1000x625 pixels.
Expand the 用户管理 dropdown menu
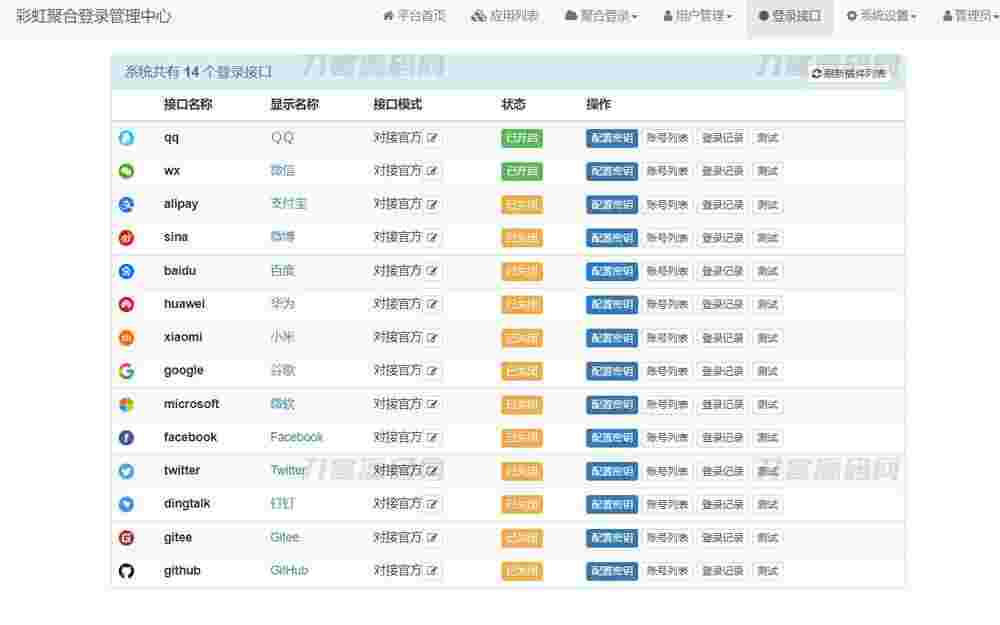698,16
